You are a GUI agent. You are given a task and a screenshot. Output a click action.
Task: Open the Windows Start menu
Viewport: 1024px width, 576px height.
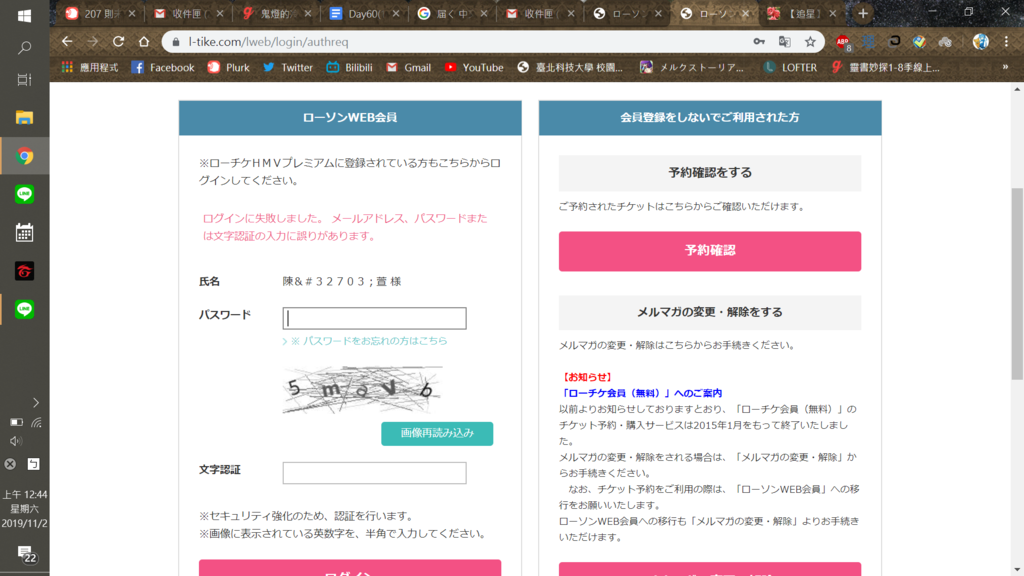point(24,16)
